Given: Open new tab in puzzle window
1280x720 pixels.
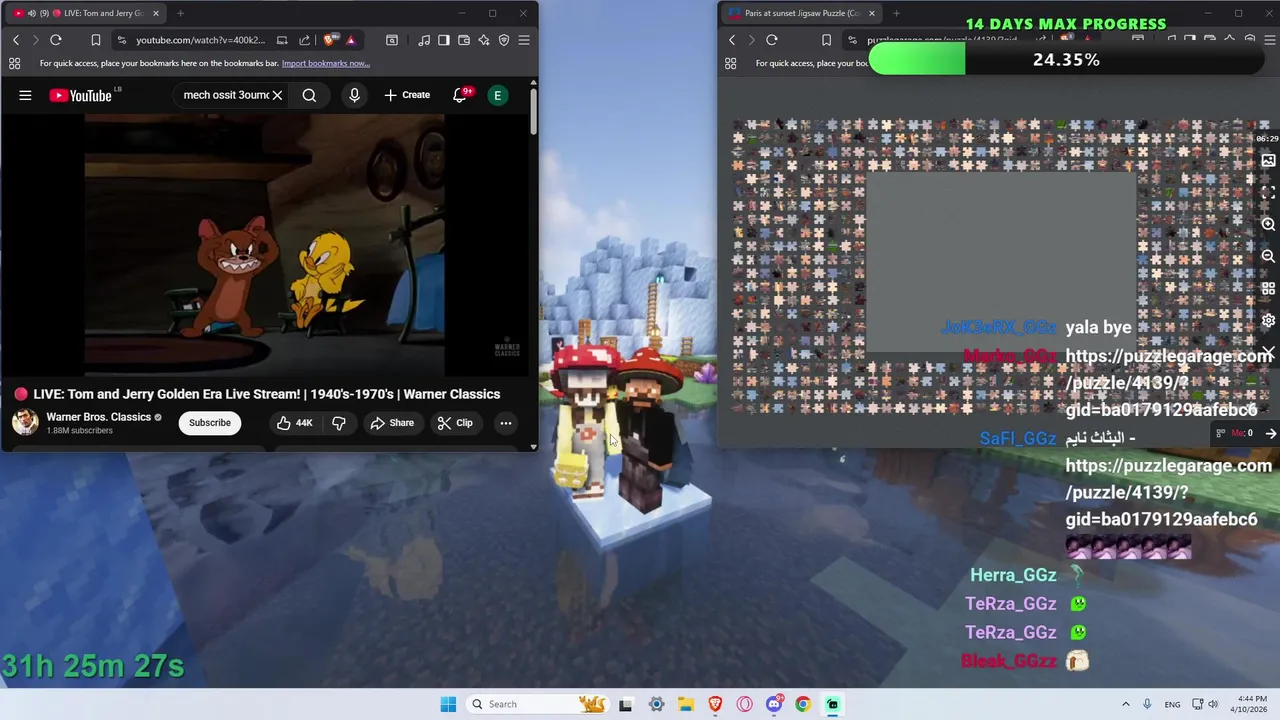Looking at the screenshot, I should click(896, 13).
